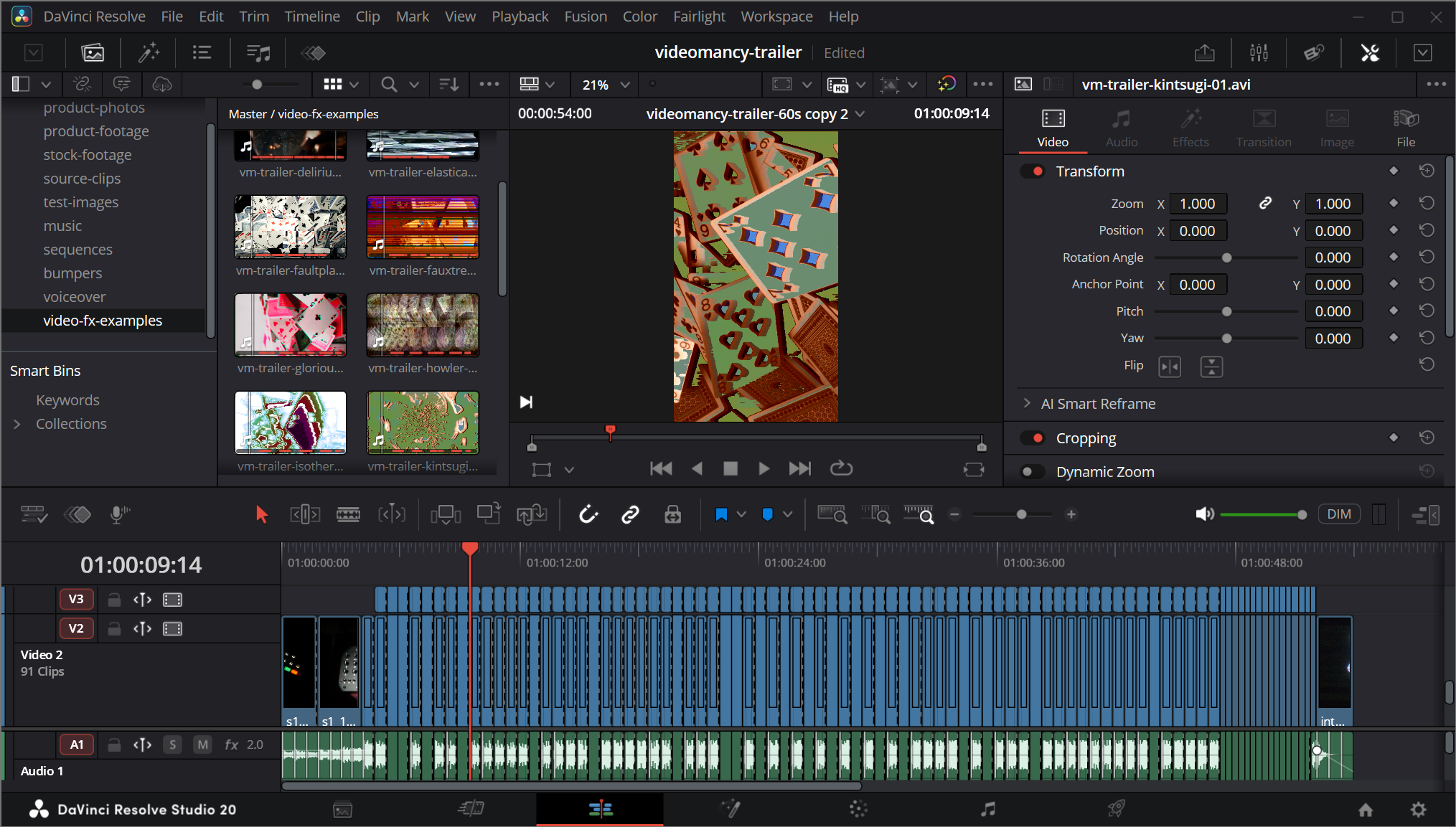The width and height of the screenshot is (1456, 827).
Task: Adjust the Rotation Angle slider
Action: click(1226, 257)
